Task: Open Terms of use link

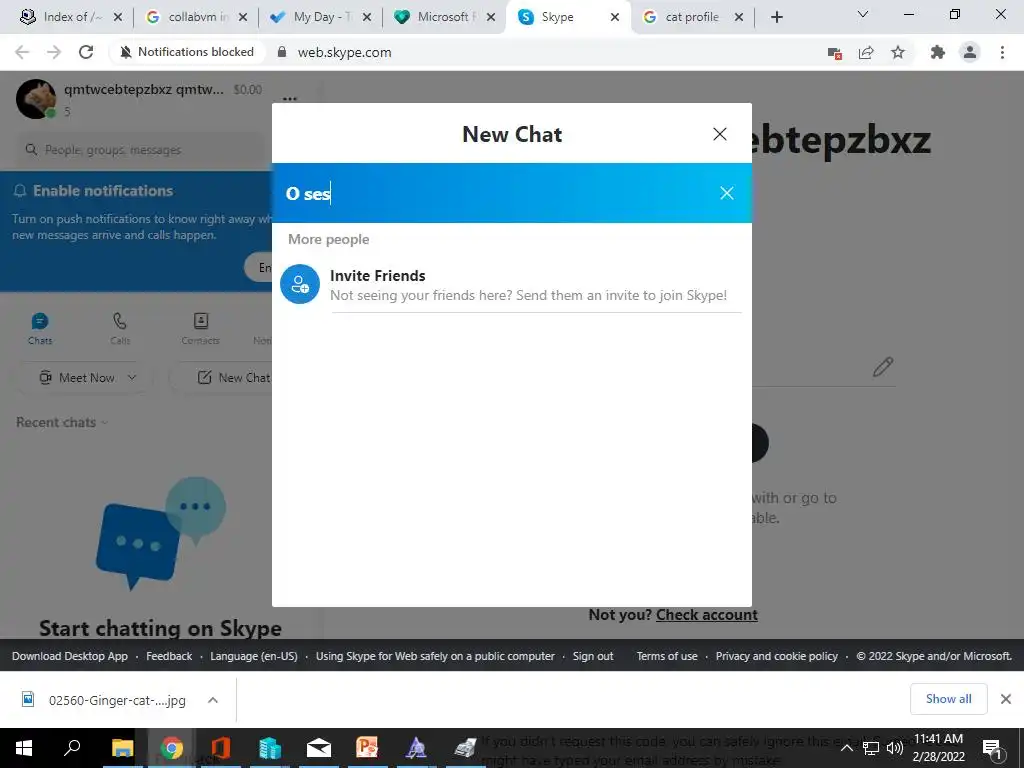Action: 667,656
